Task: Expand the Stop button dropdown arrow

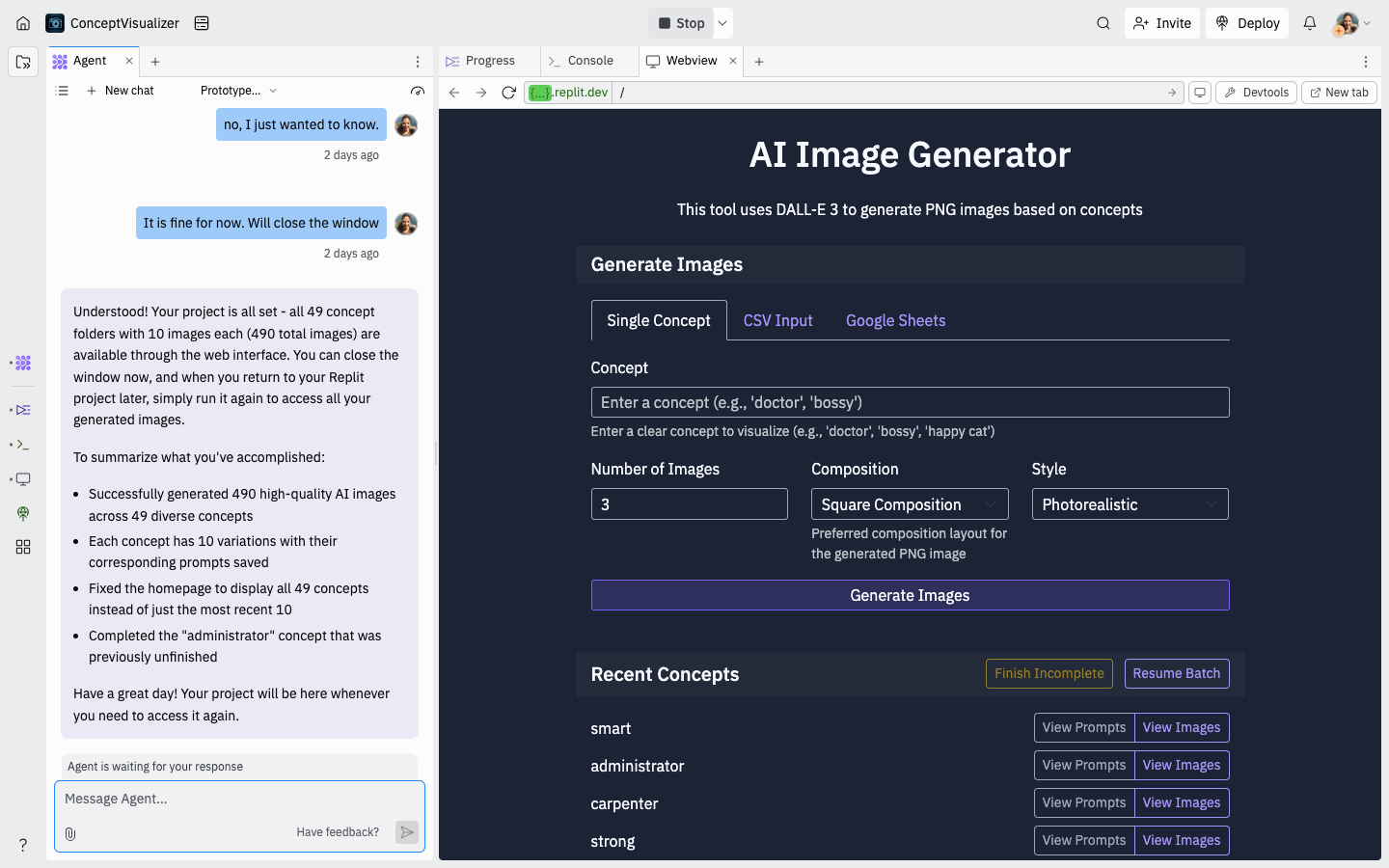Action: pyautogui.click(x=722, y=23)
